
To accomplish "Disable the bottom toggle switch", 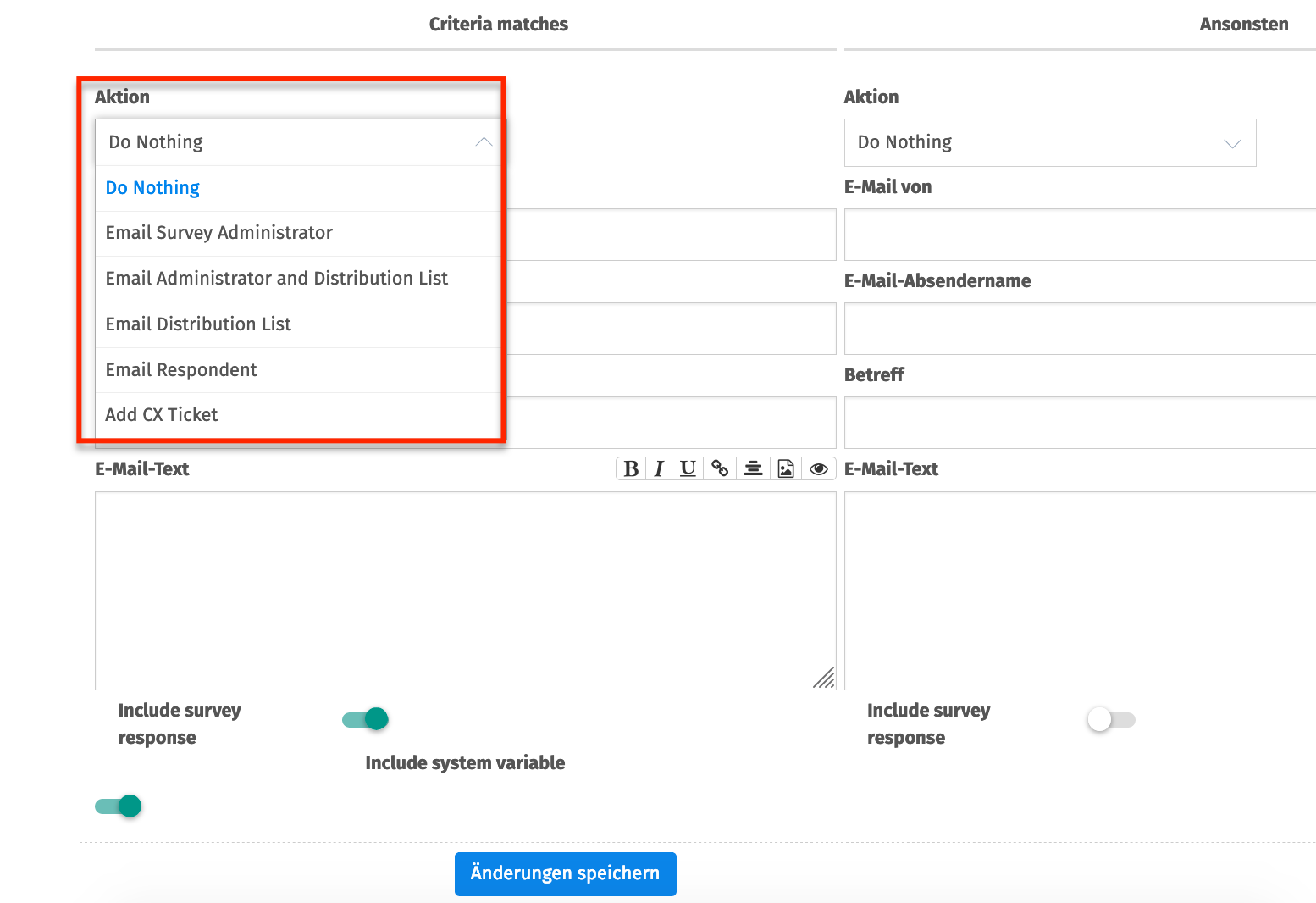I will 118,806.
